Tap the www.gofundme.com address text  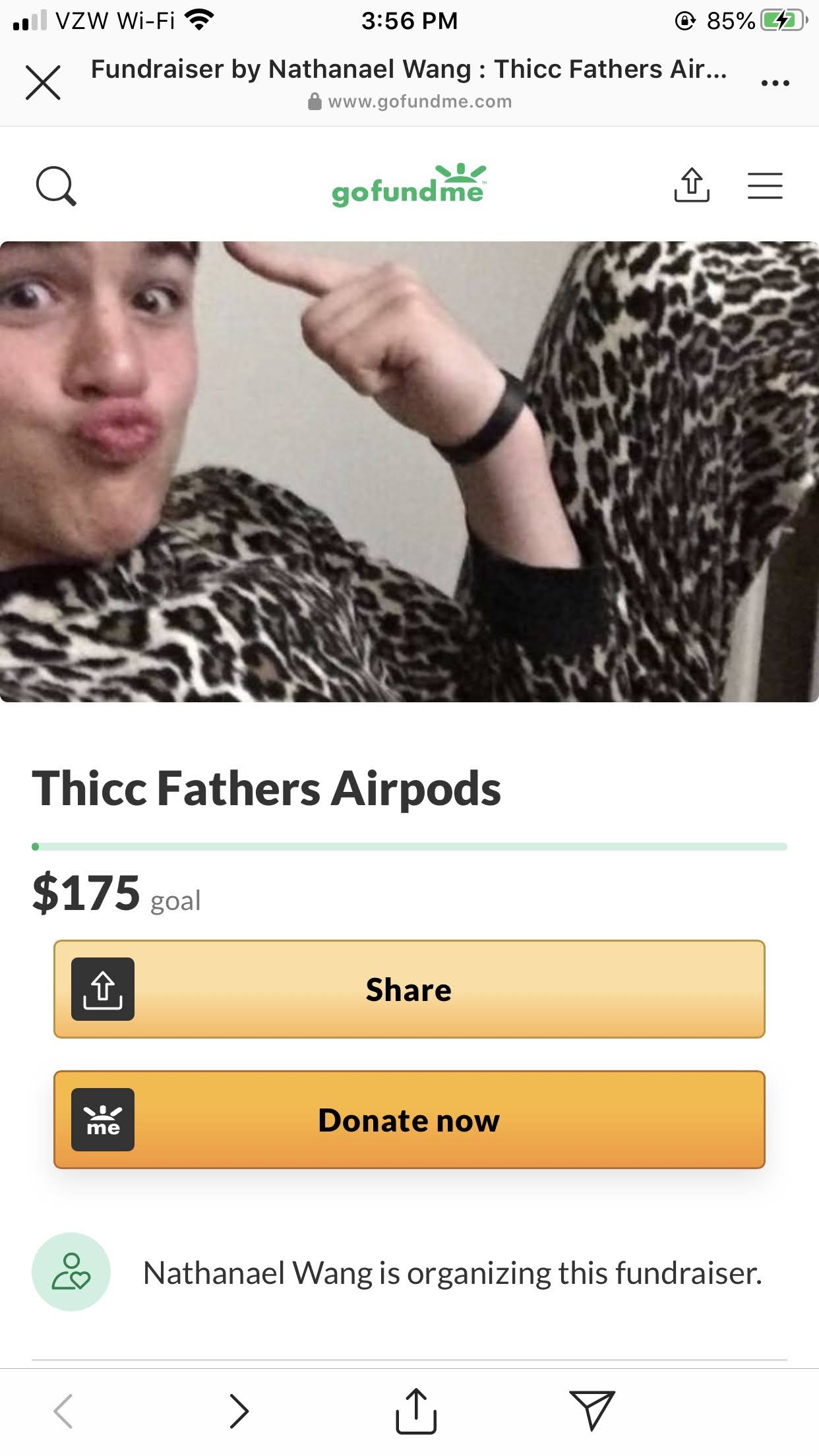click(x=419, y=102)
